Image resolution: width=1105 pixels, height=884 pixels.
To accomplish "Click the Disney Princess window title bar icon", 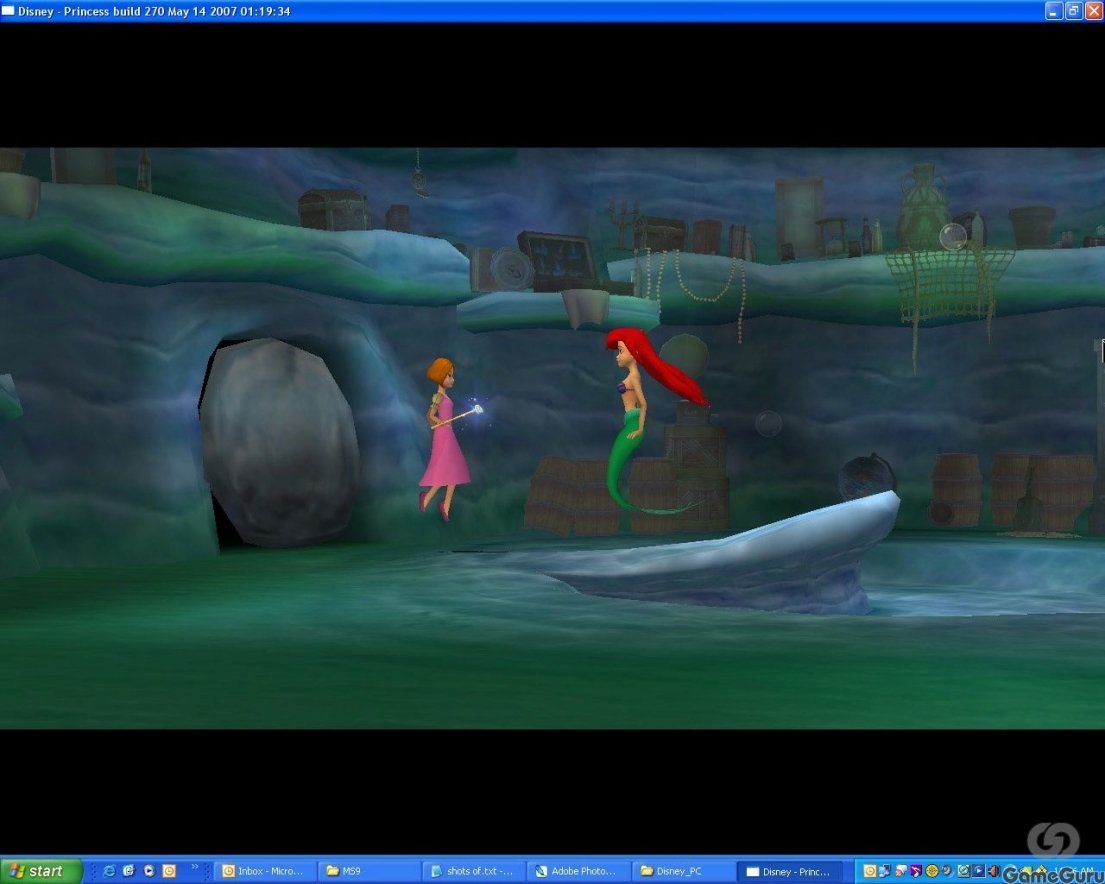I will click(x=8, y=11).
